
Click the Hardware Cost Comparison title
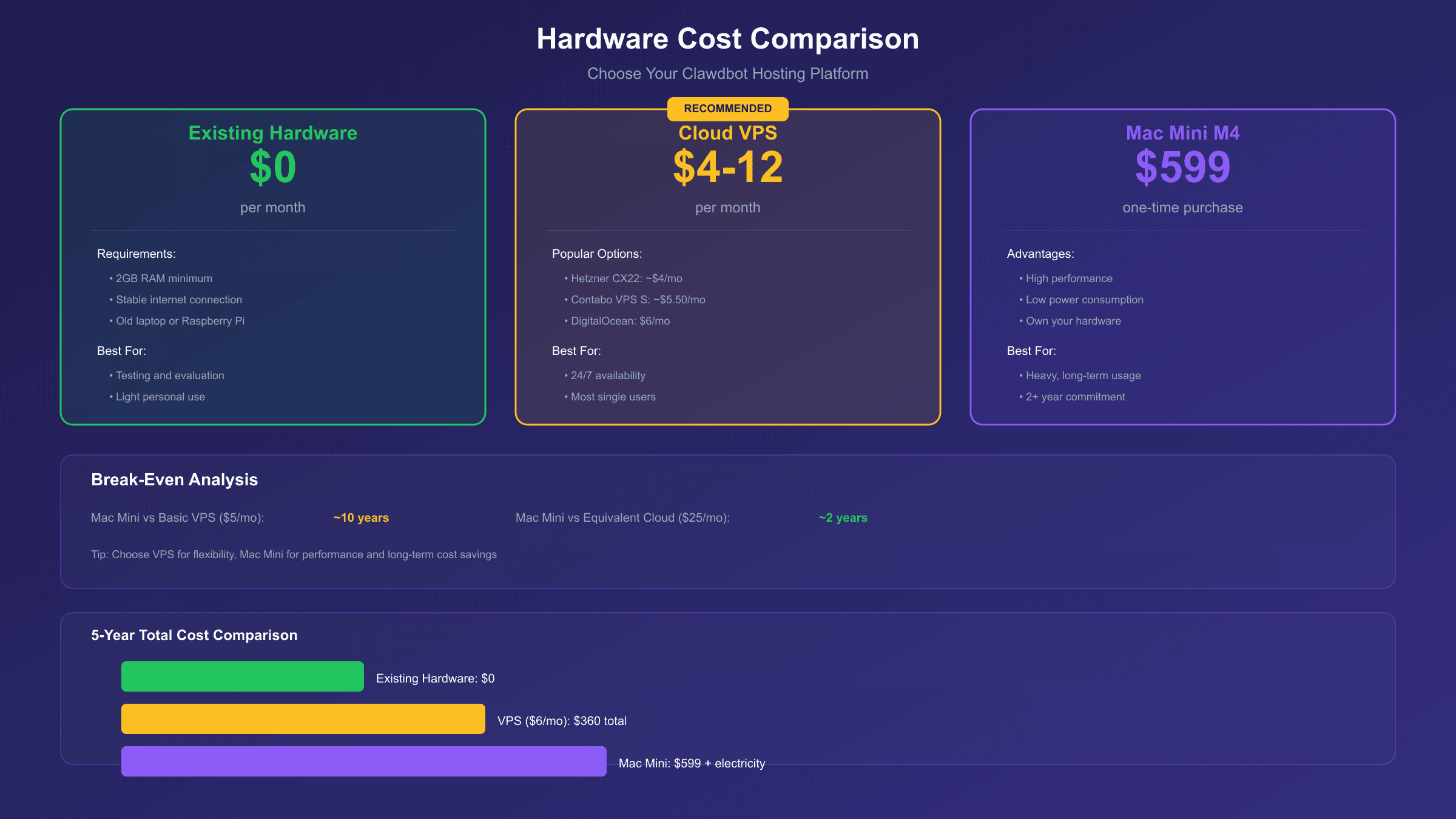[x=727, y=38]
